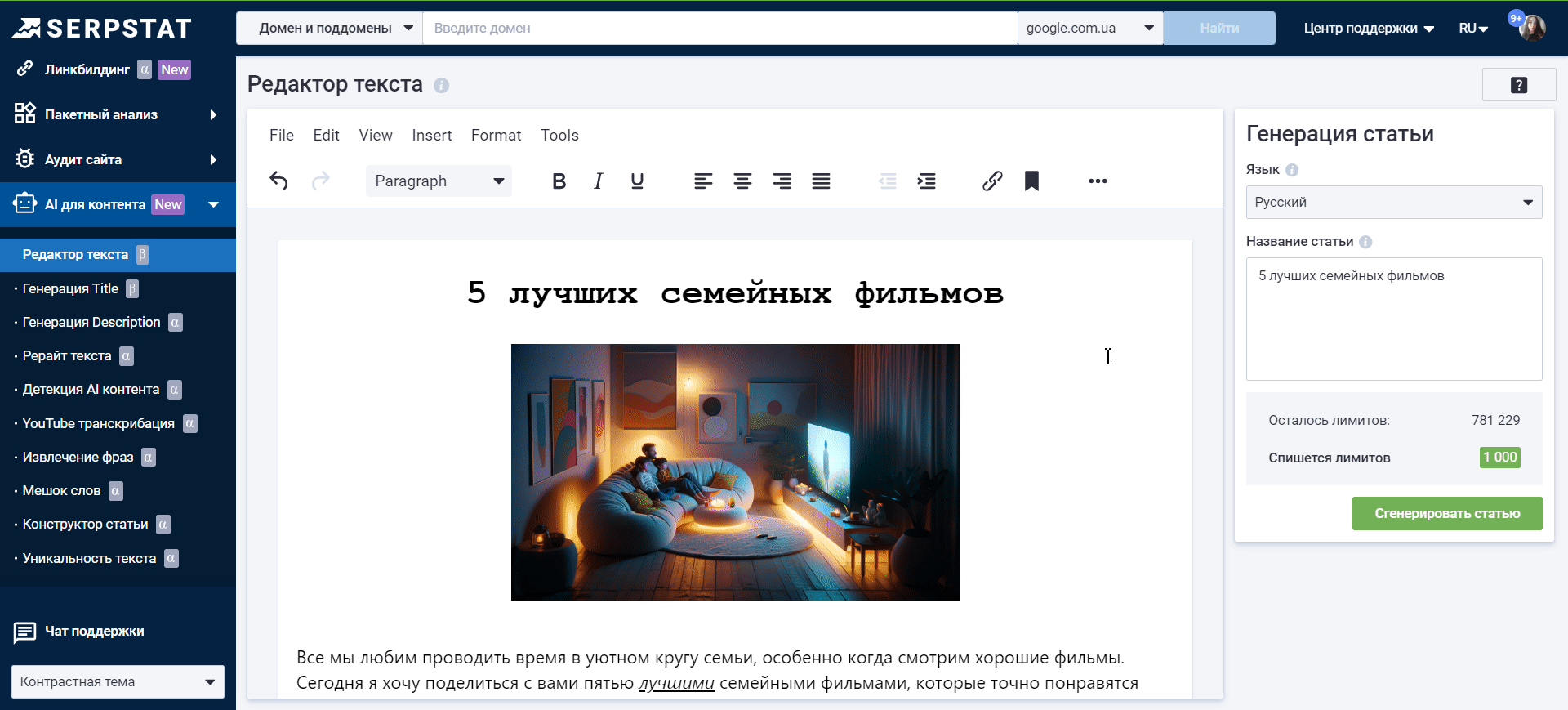1568x710 pixels.
Task: Open RU language switcher
Action: coord(1473,29)
